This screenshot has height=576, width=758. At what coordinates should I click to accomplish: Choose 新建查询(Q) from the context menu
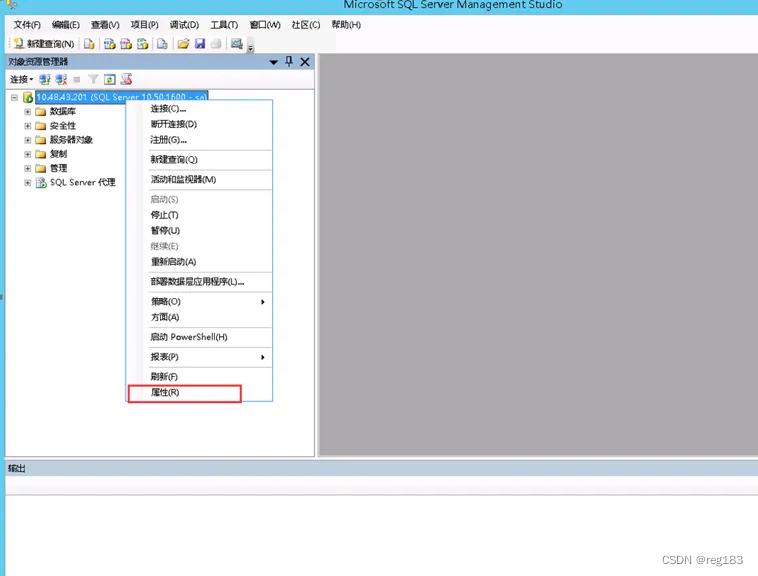tap(199, 159)
